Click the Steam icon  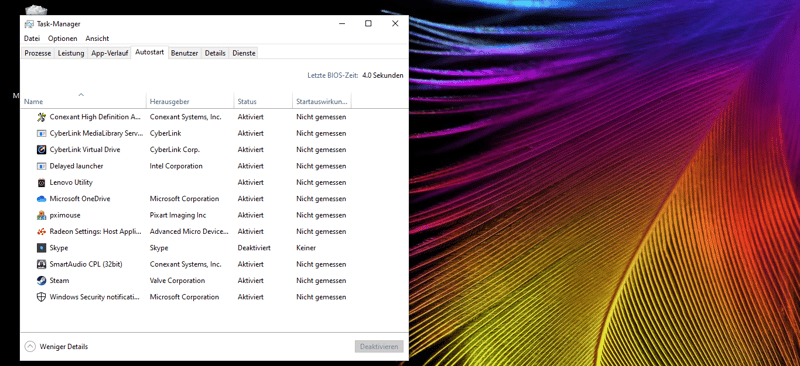click(41, 280)
